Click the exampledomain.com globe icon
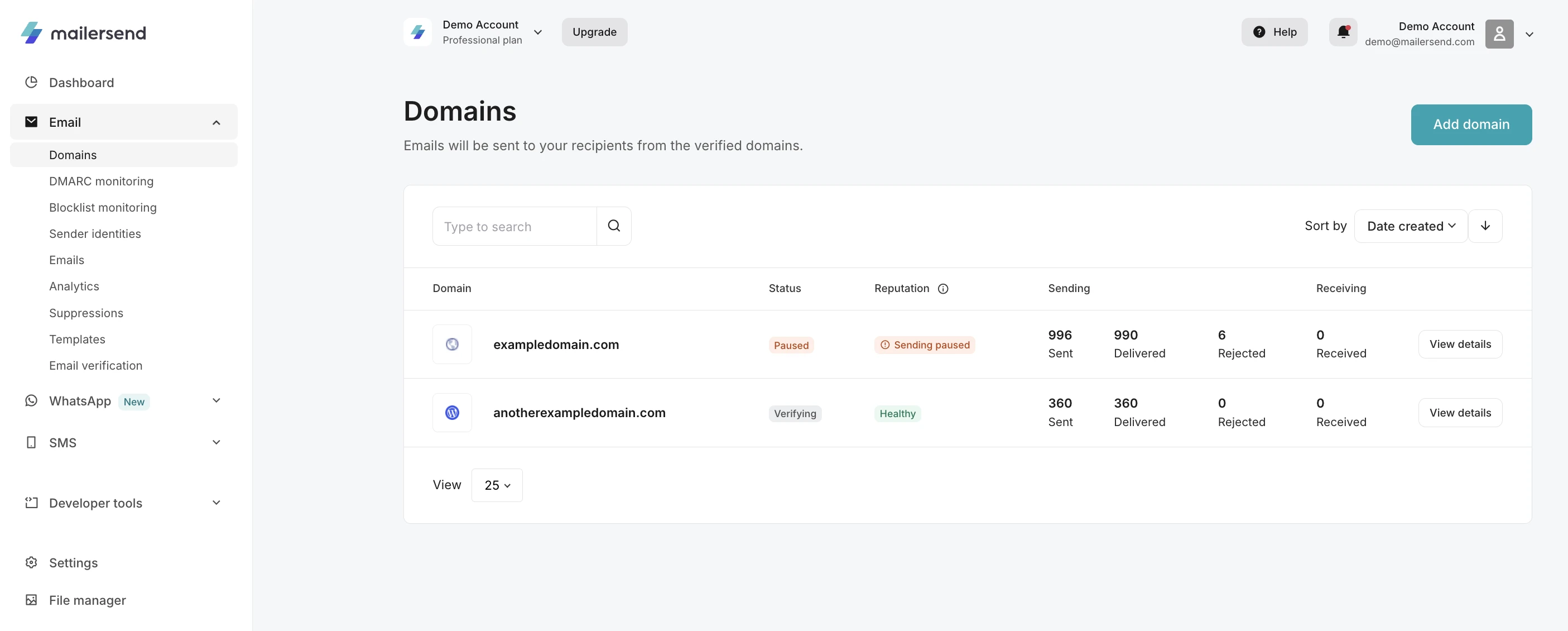Image resolution: width=1568 pixels, height=631 pixels. click(x=452, y=344)
